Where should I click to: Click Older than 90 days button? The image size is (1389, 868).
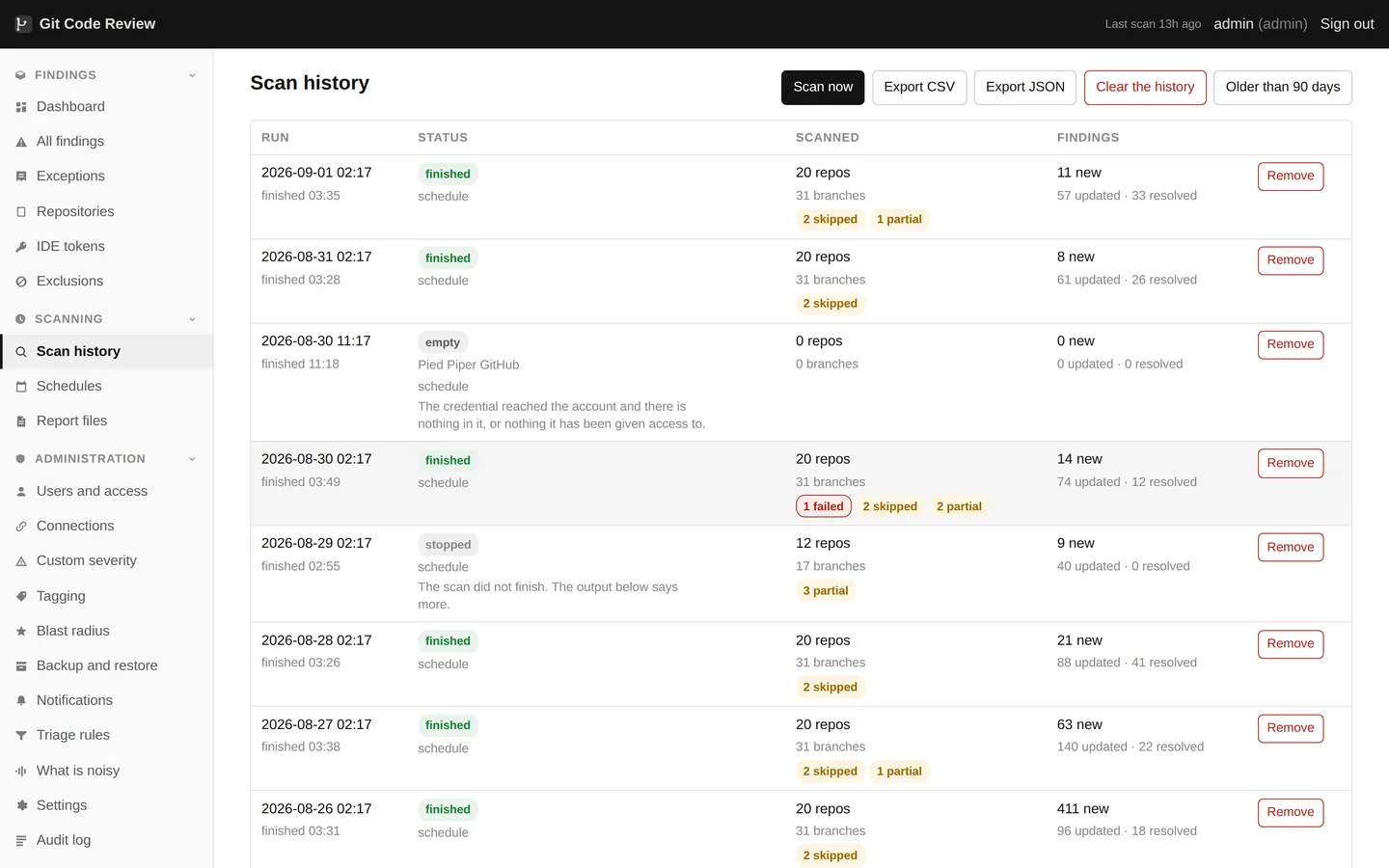tap(1283, 88)
